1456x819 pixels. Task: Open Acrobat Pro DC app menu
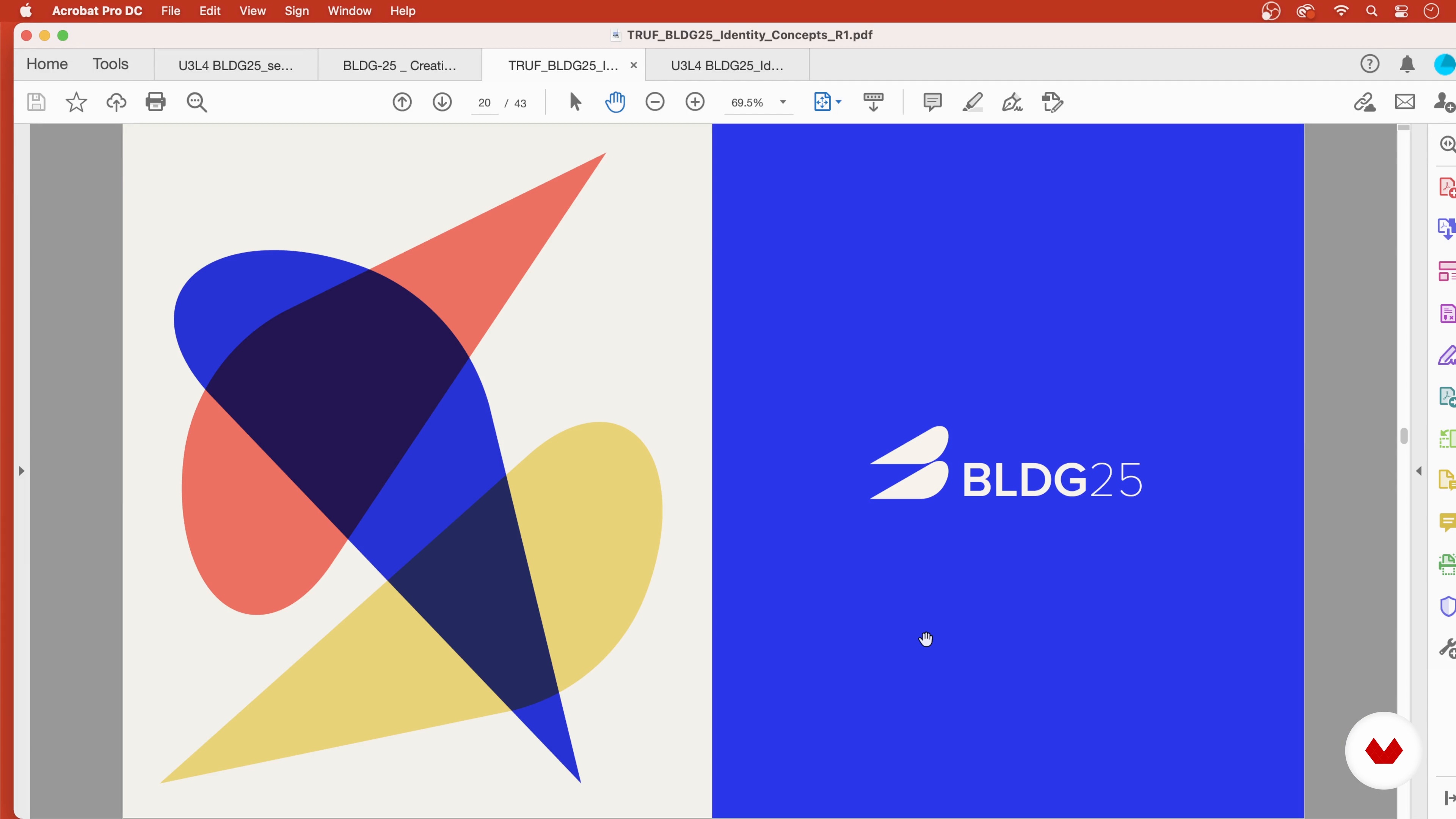(97, 11)
